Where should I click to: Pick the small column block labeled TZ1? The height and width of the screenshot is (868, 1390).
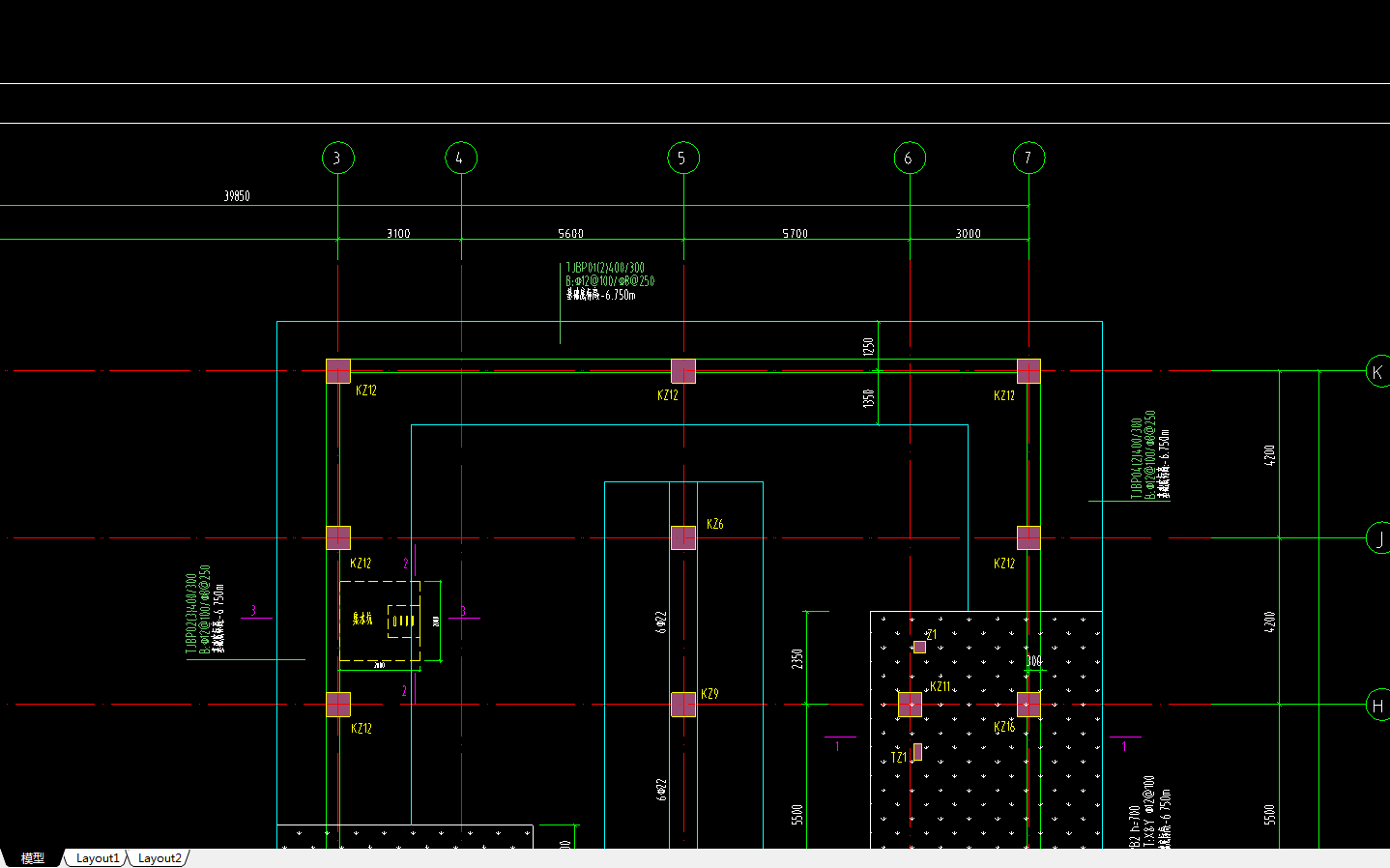tap(917, 751)
